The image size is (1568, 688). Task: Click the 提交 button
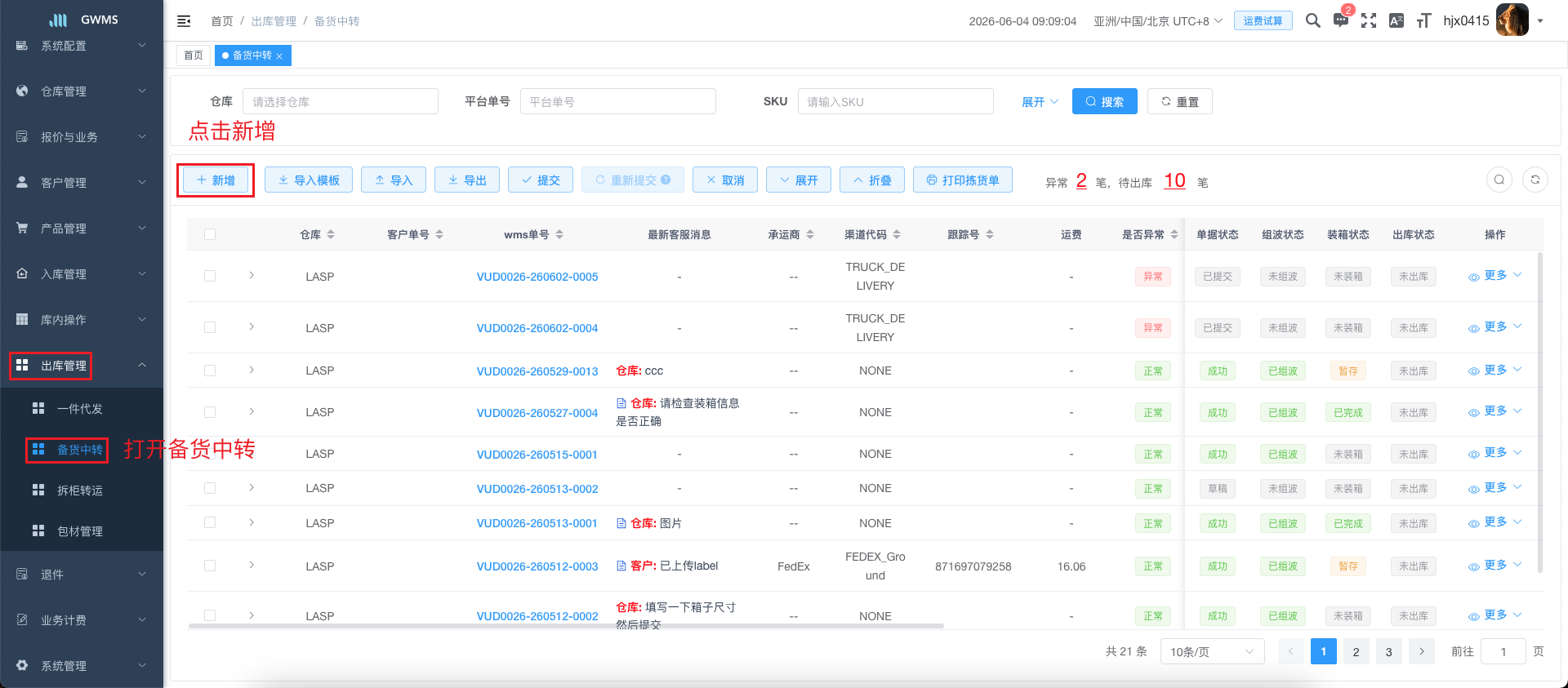pyautogui.click(x=541, y=180)
